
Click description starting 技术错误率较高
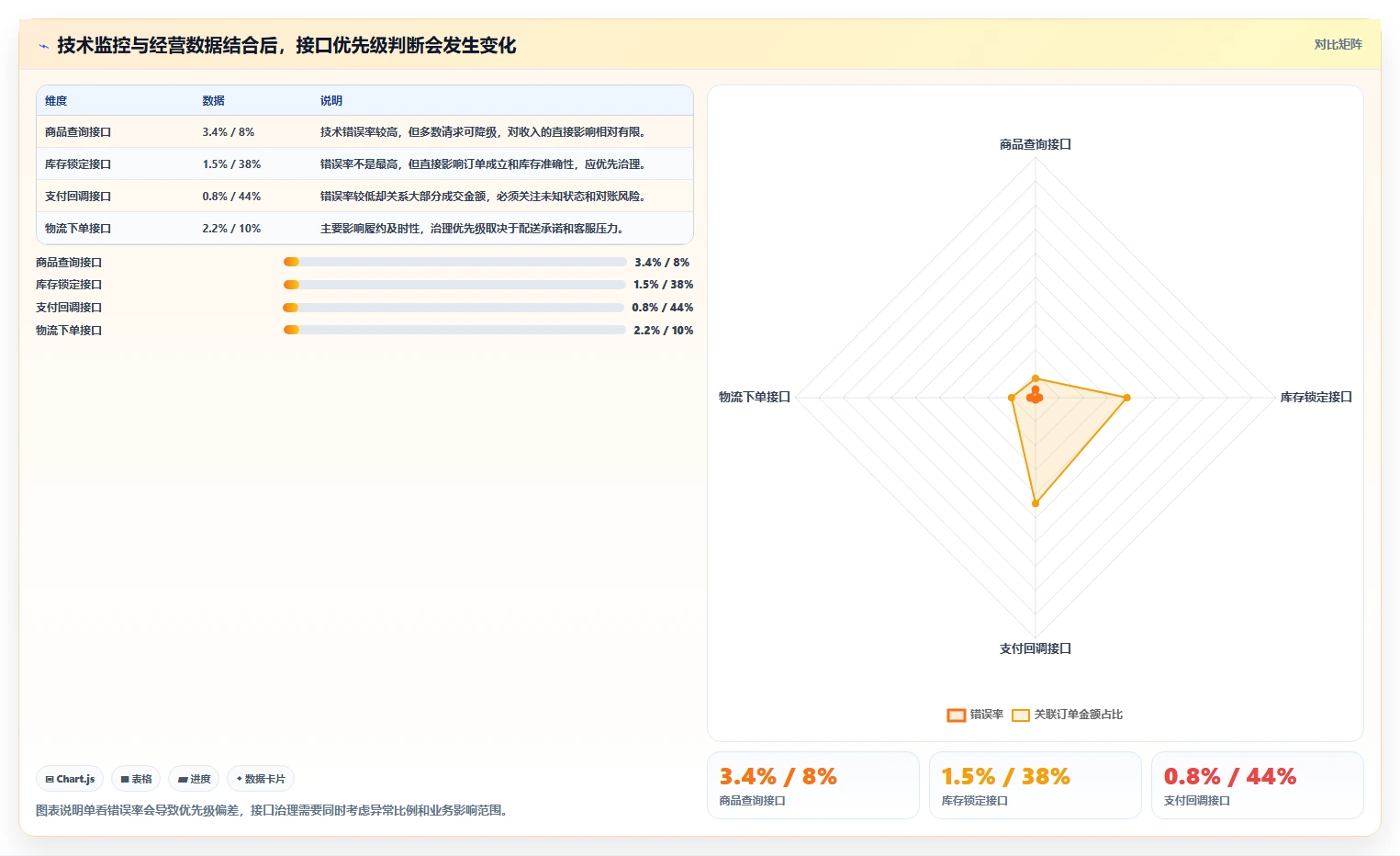[x=484, y=132]
